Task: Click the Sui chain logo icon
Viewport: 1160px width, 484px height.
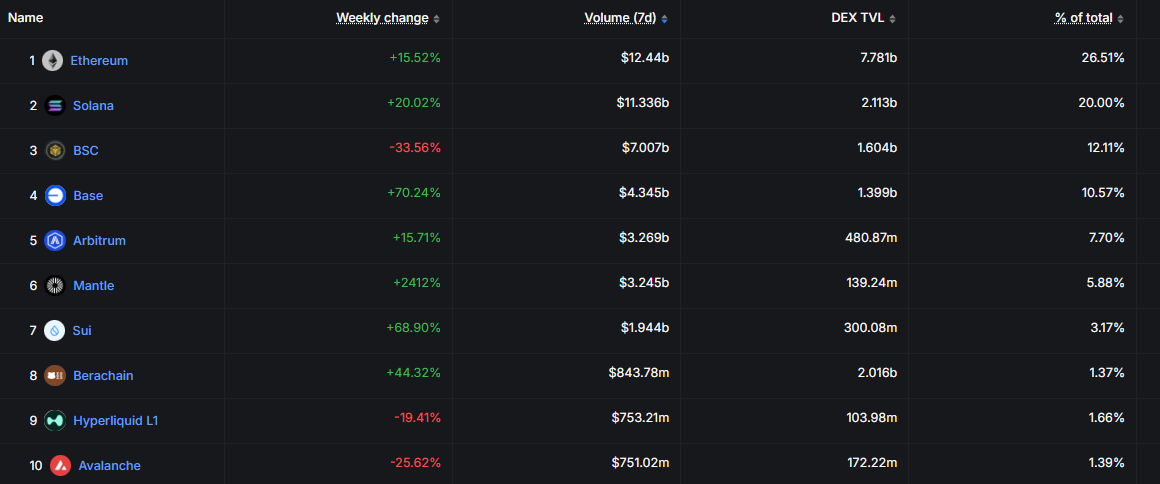Action: [55, 331]
